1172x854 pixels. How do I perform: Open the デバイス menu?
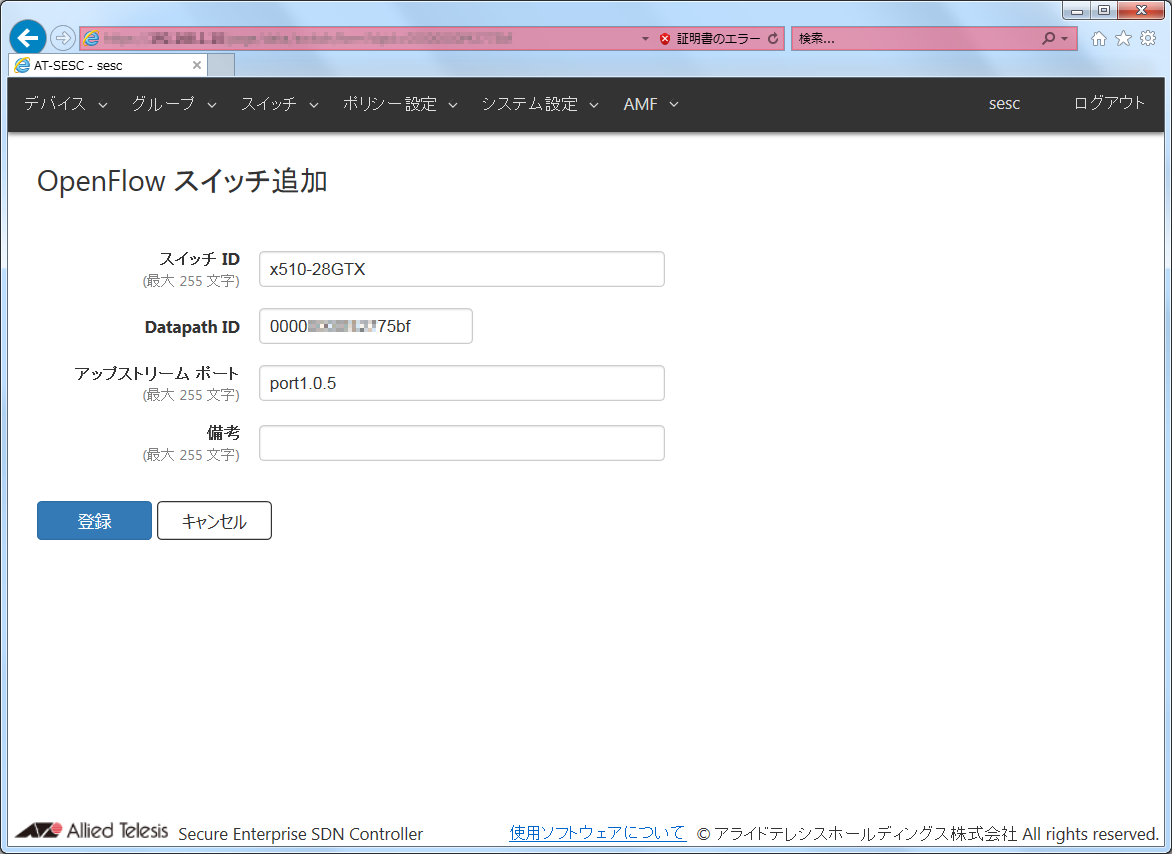click(x=66, y=104)
